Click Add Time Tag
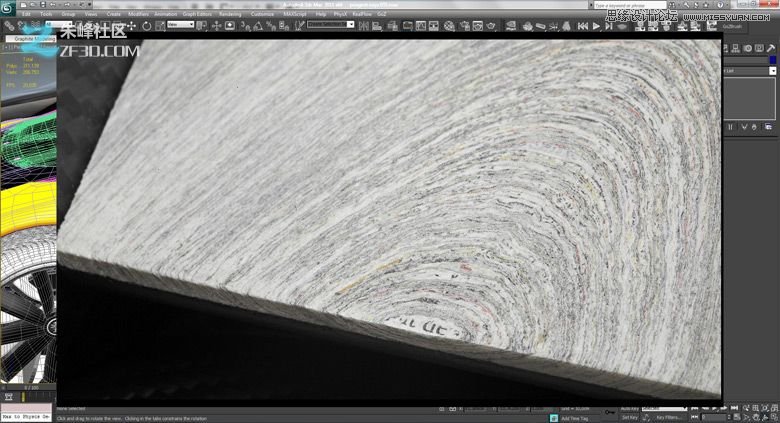This screenshot has height=423, width=780. point(575,419)
